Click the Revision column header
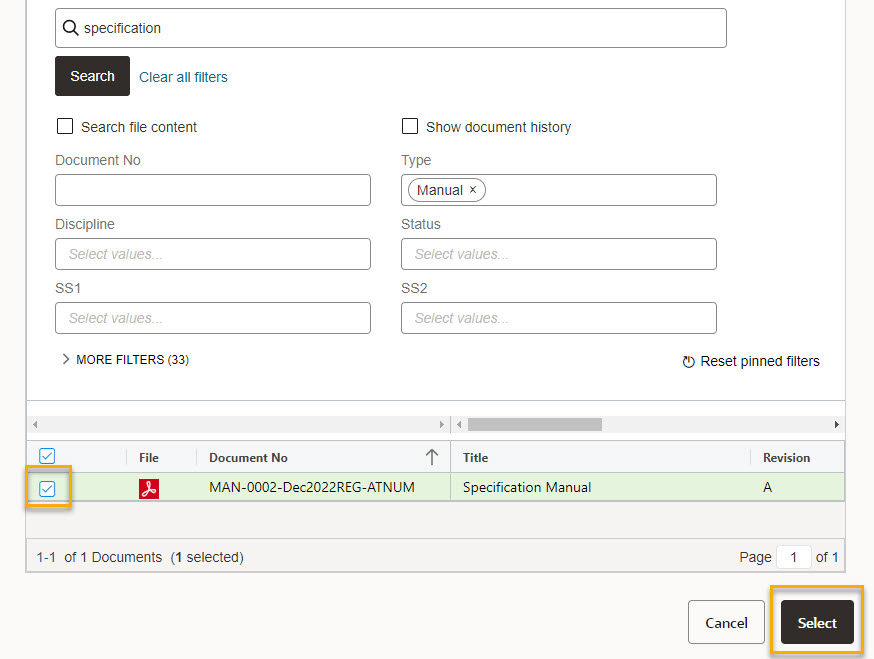874x659 pixels. tap(786, 458)
